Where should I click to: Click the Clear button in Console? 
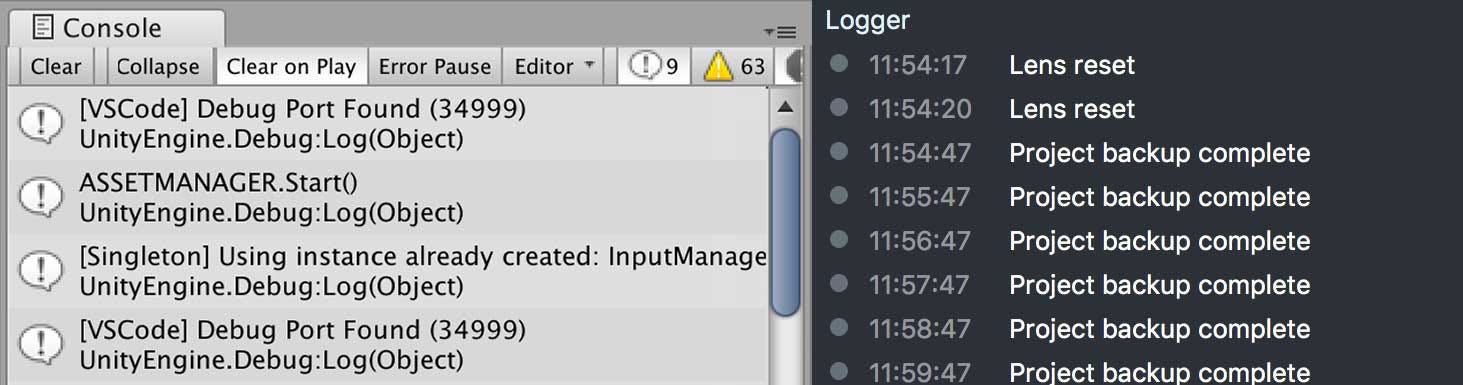pos(55,67)
